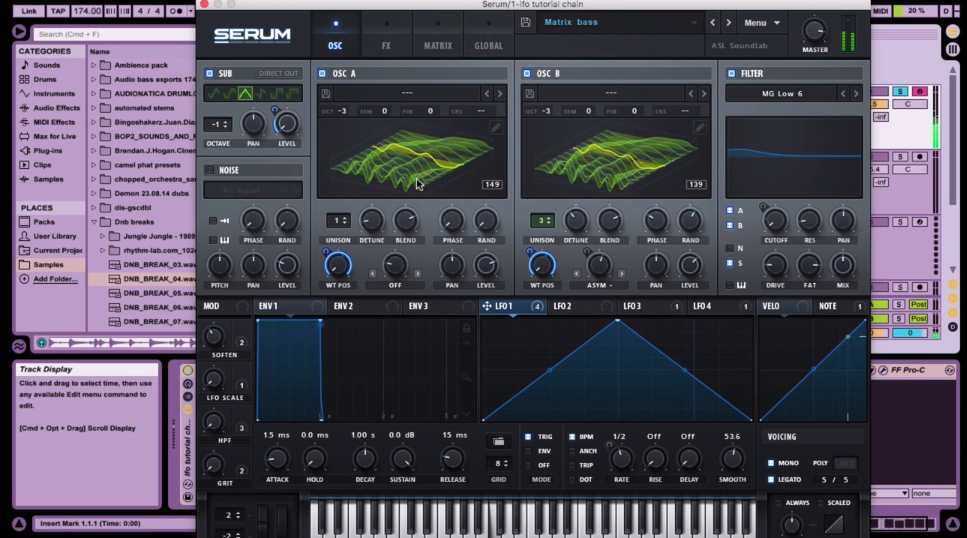The width and height of the screenshot is (967, 538).
Task: Click Ableton Link button
Action: (29, 11)
